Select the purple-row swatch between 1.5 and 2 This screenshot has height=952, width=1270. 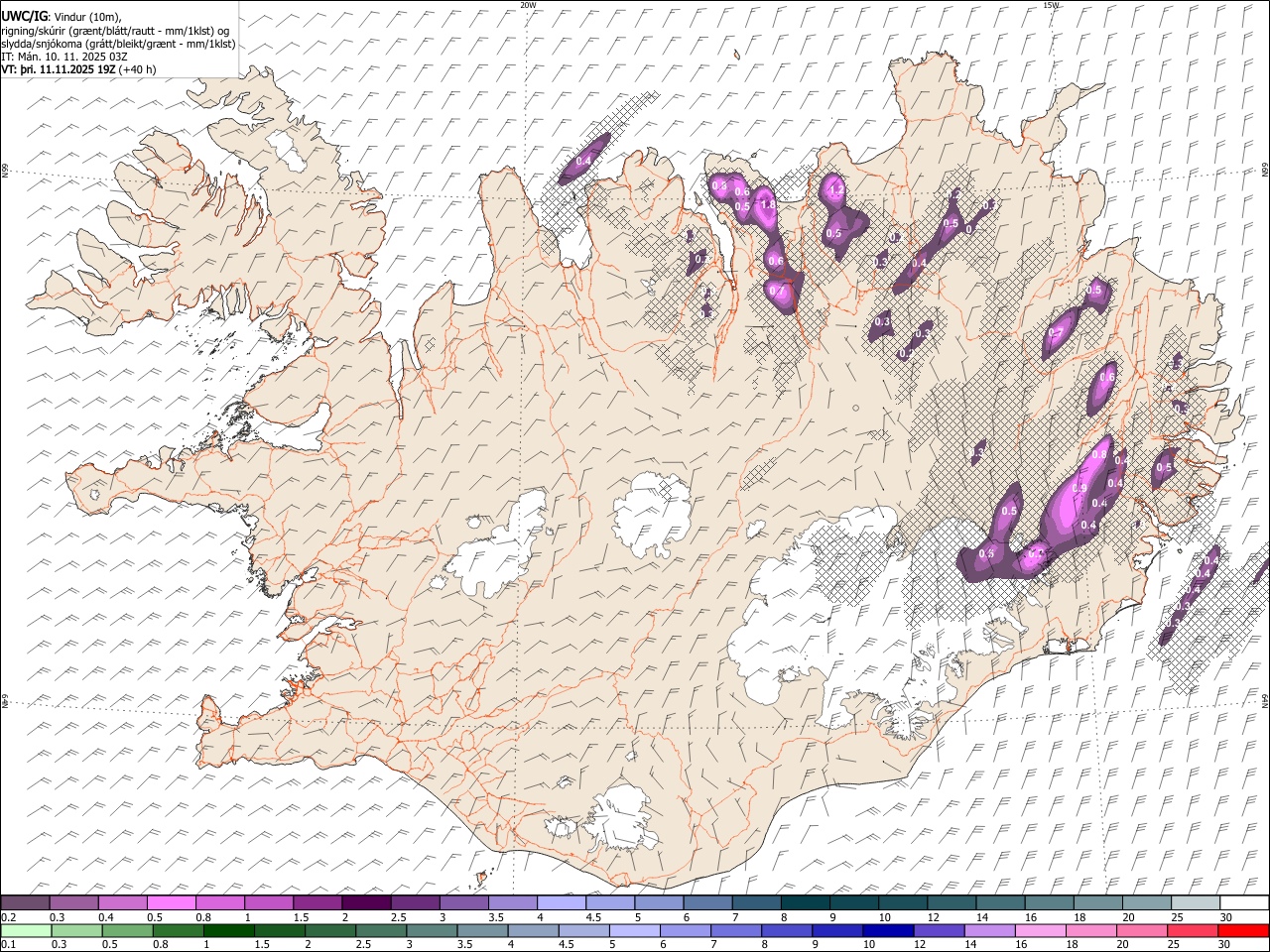point(317,903)
